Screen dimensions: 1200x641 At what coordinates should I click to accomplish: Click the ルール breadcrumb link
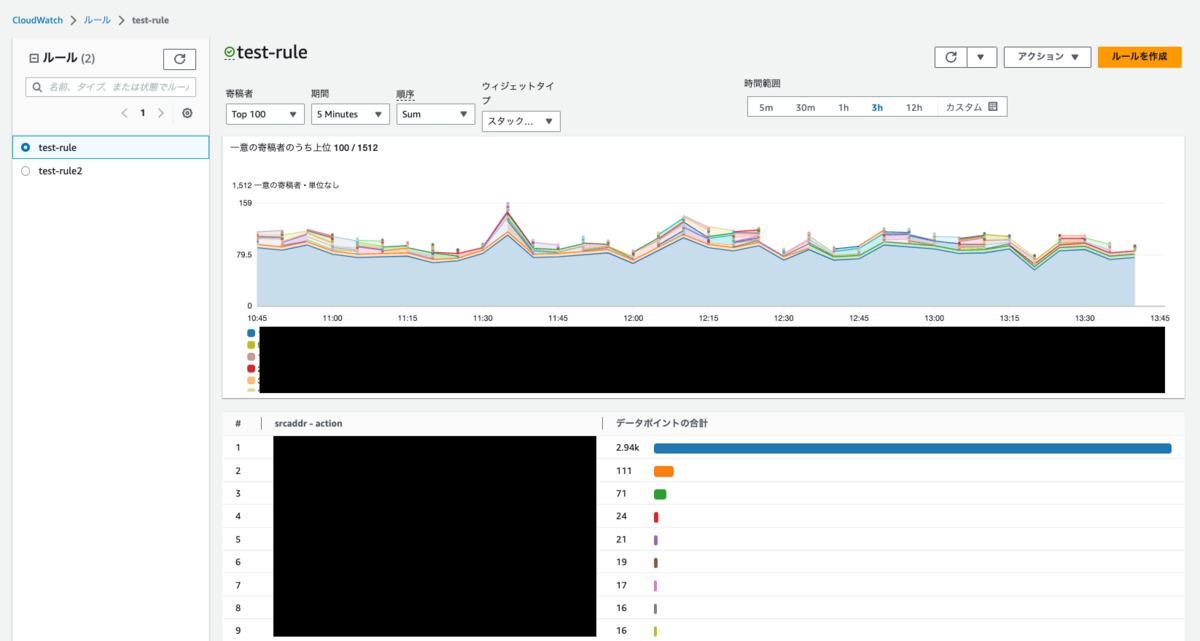[97, 20]
